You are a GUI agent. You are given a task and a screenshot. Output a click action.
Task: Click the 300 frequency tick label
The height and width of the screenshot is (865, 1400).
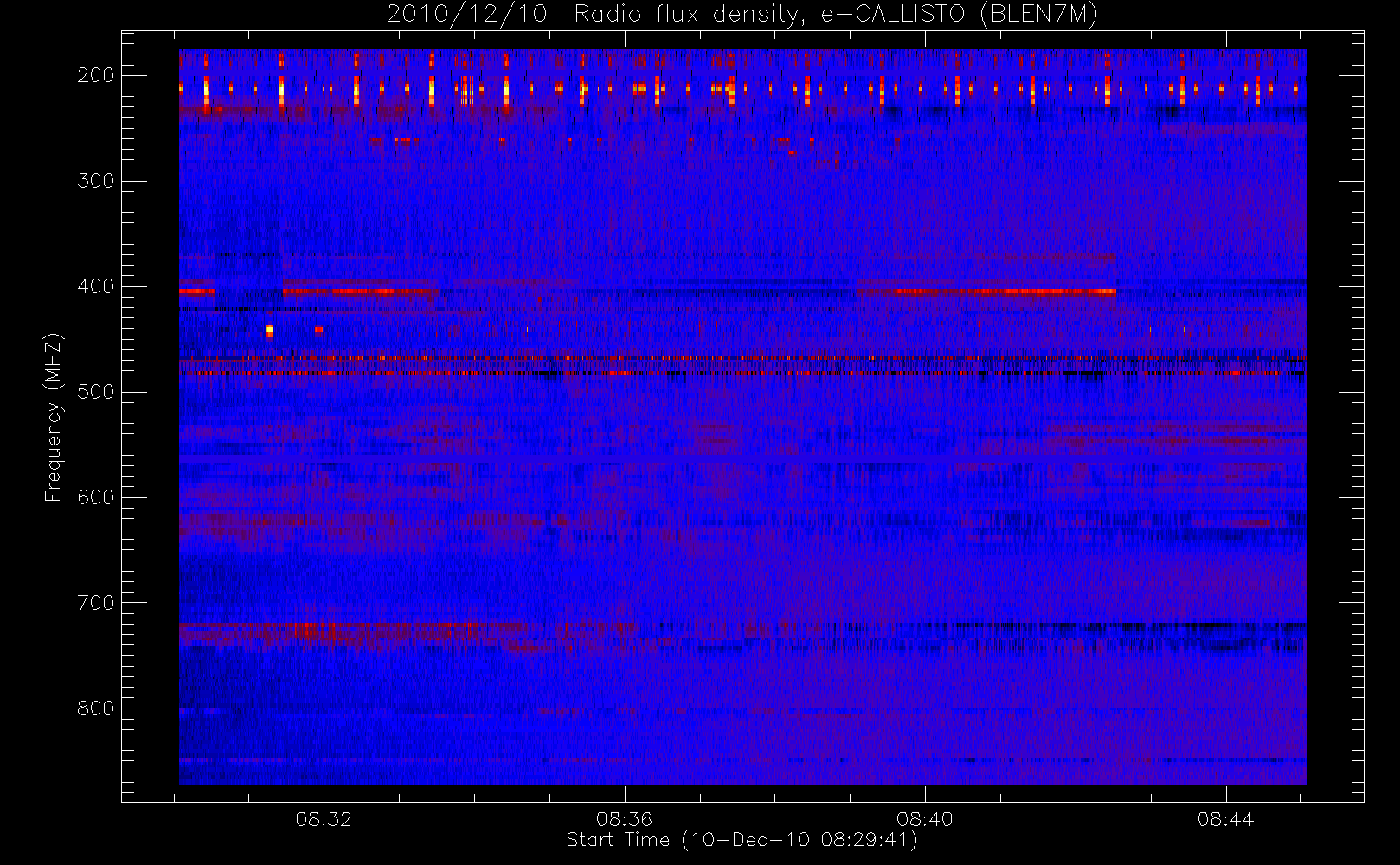(96, 181)
